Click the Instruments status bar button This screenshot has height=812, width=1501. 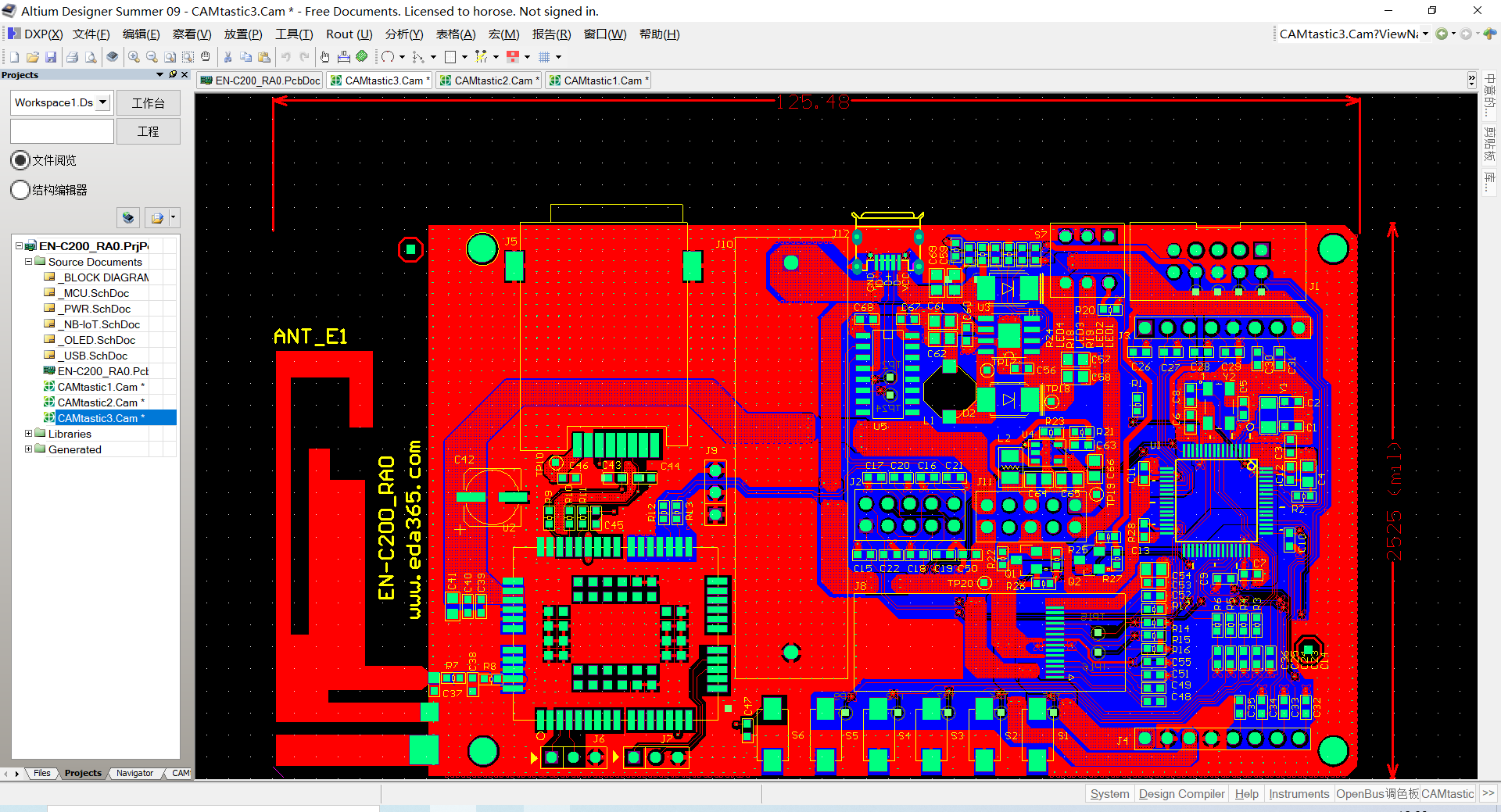(x=1299, y=794)
